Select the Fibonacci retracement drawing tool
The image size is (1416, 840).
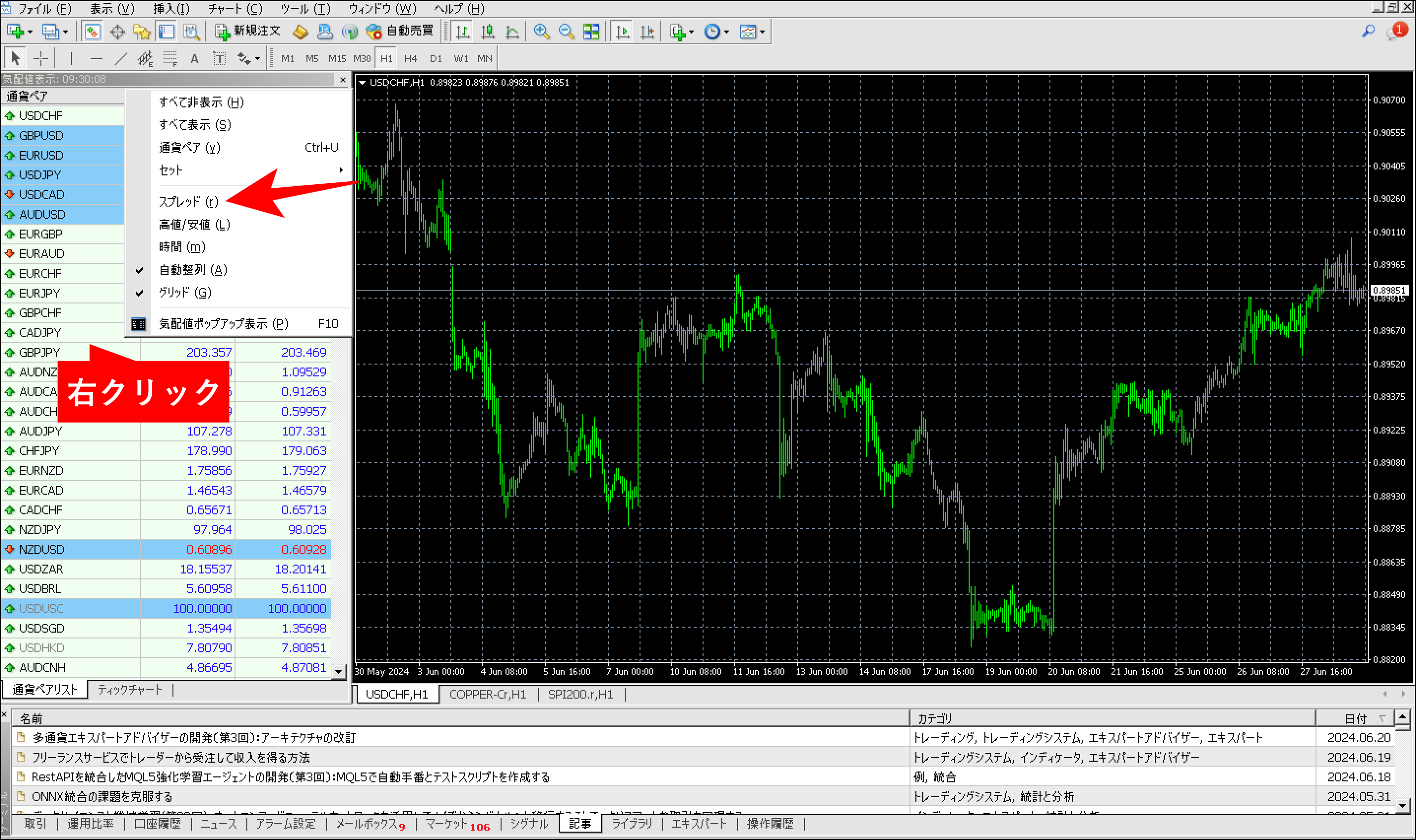pos(170,58)
